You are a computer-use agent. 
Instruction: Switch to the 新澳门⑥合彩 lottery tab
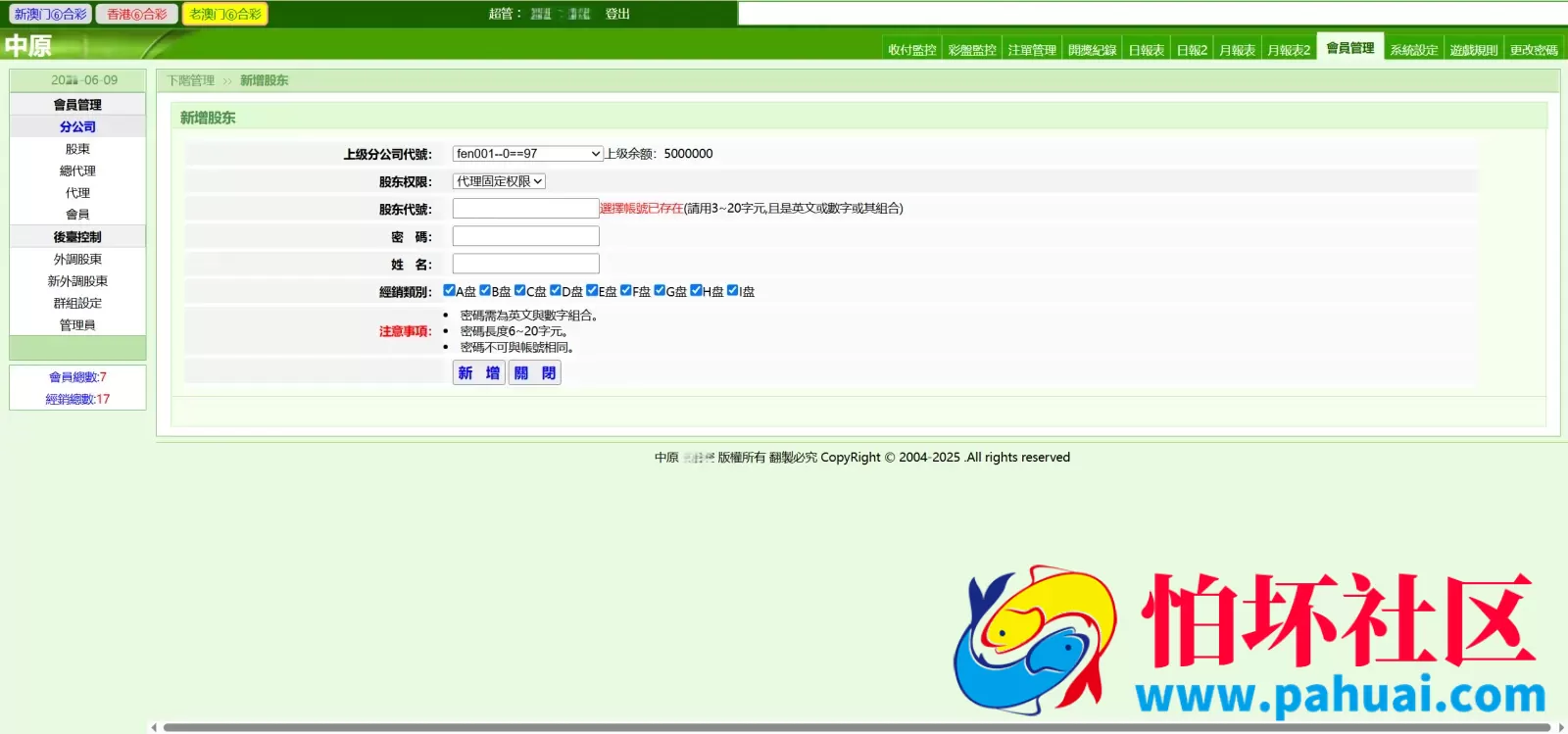point(50,14)
